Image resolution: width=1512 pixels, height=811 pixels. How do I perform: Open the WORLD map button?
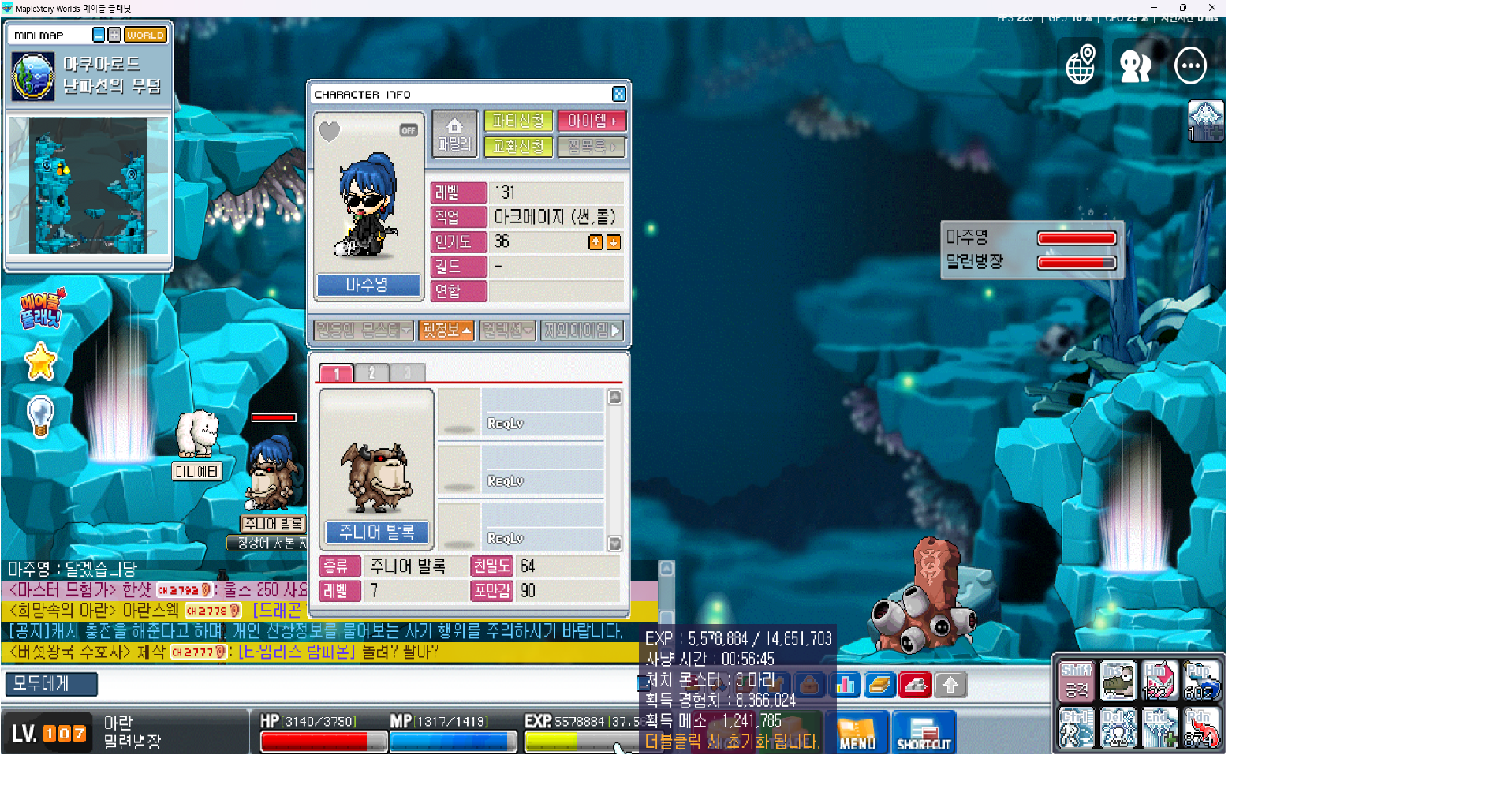click(x=145, y=35)
